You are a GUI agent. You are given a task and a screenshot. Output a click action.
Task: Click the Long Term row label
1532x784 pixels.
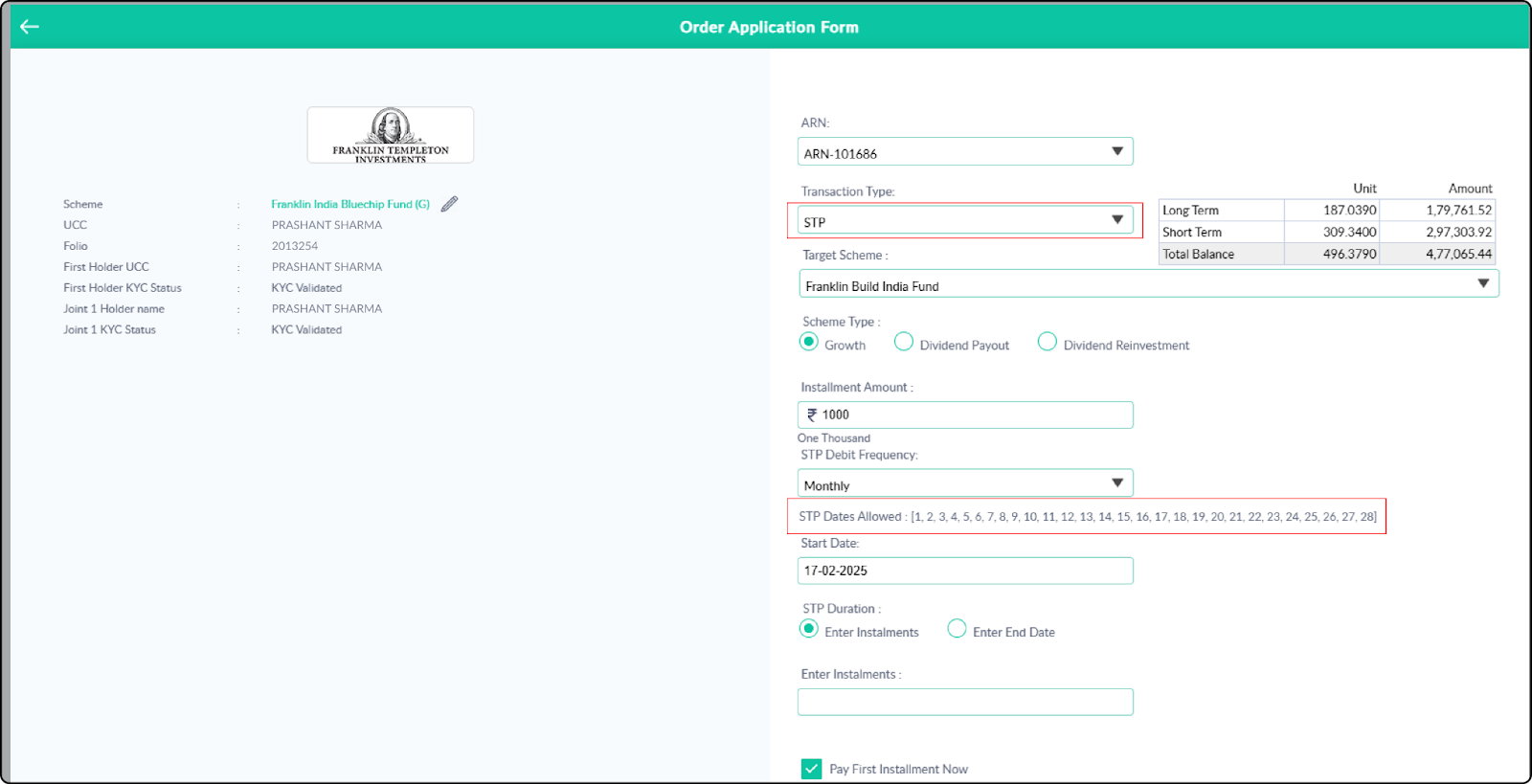(1190, 210)
